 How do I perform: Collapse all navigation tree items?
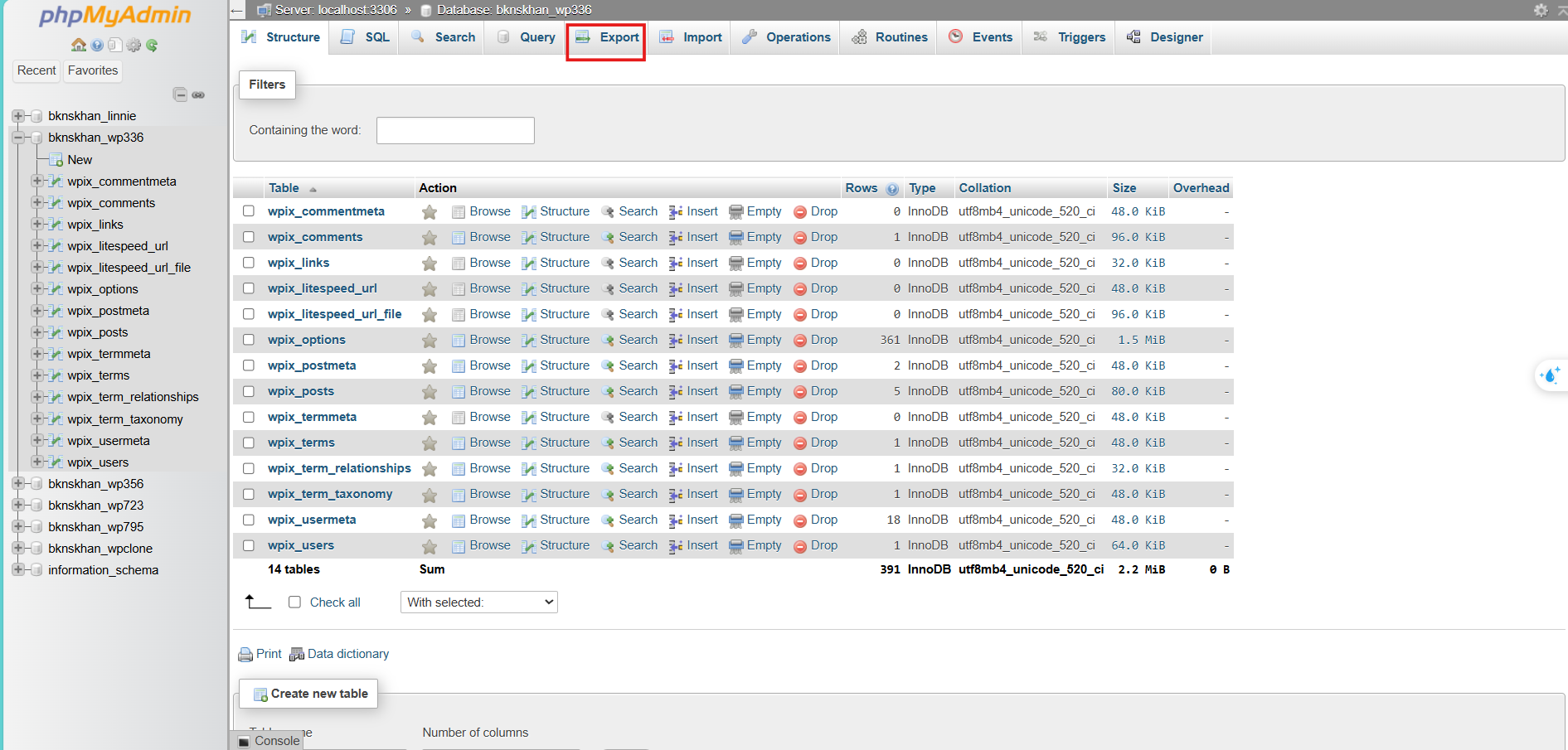pyautogui.click(x=180, y=94)
